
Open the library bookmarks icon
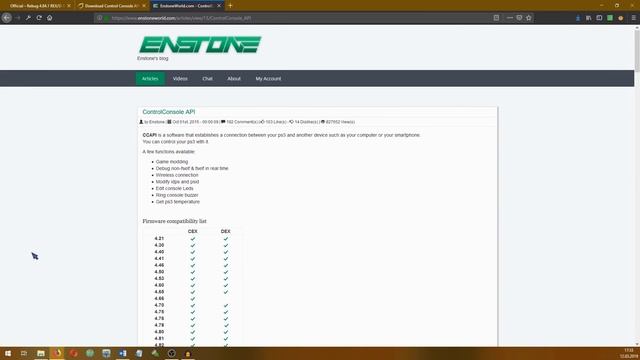click(589, 18)
